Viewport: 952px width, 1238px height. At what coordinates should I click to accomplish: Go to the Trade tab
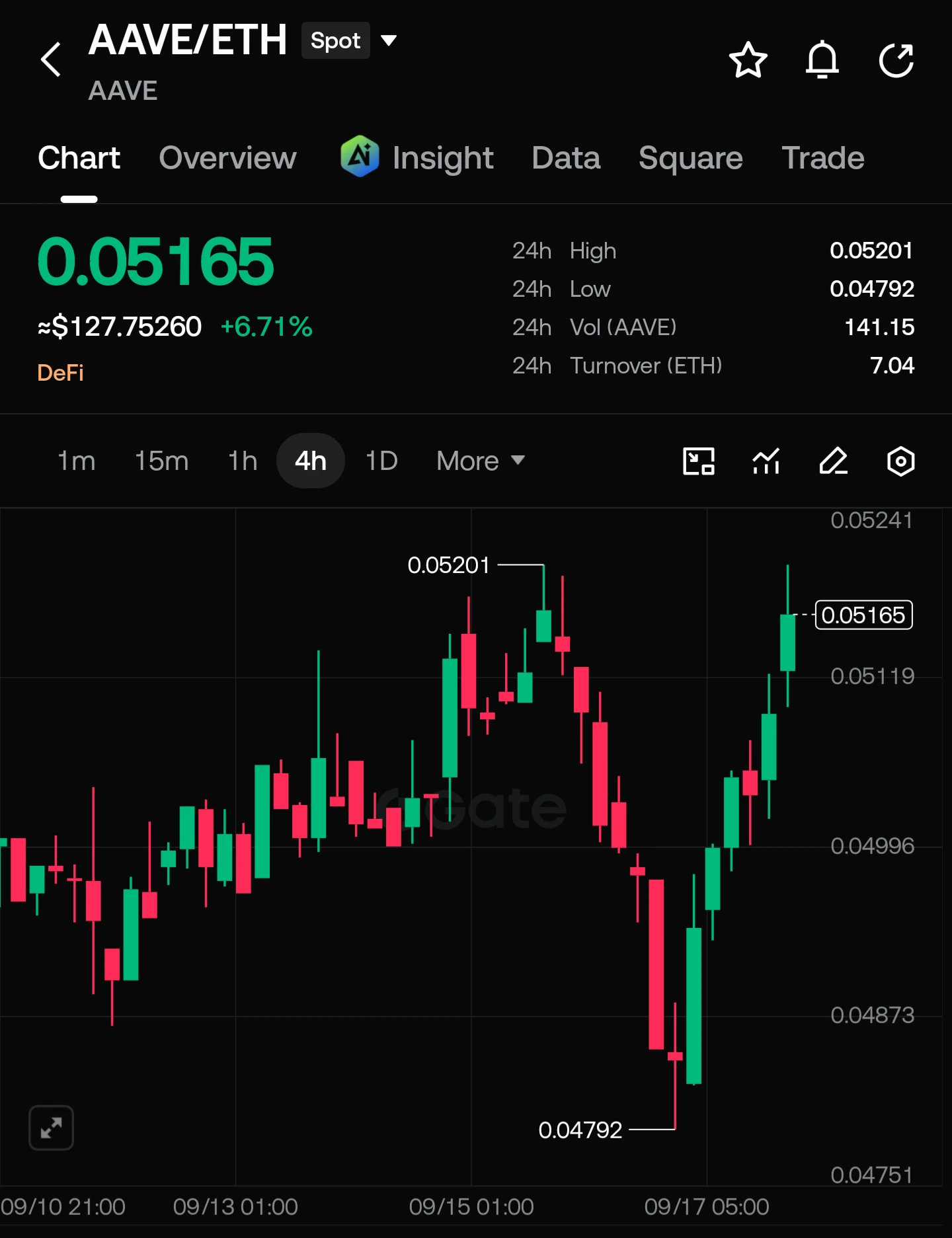click(824, 158)
